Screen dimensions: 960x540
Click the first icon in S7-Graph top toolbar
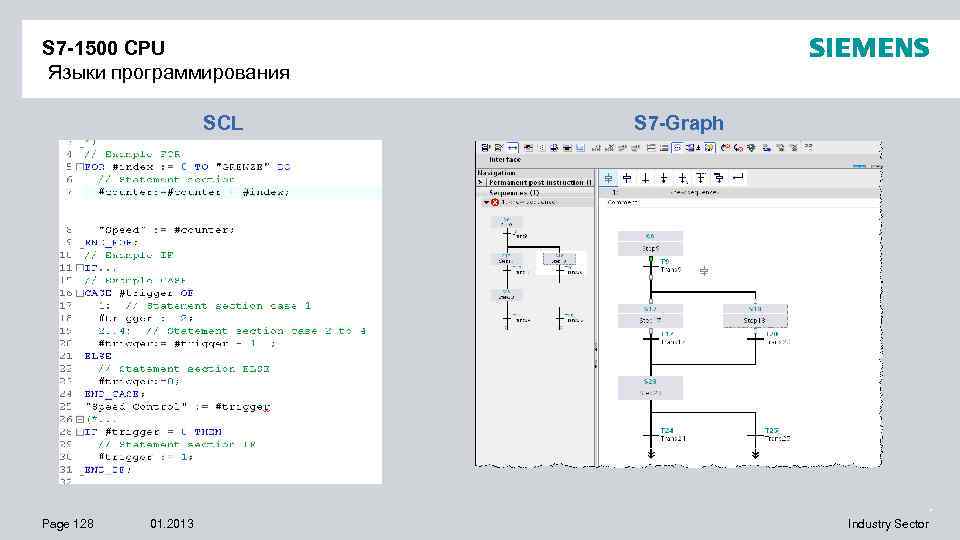pyautogui.click(x=486, y=148)
